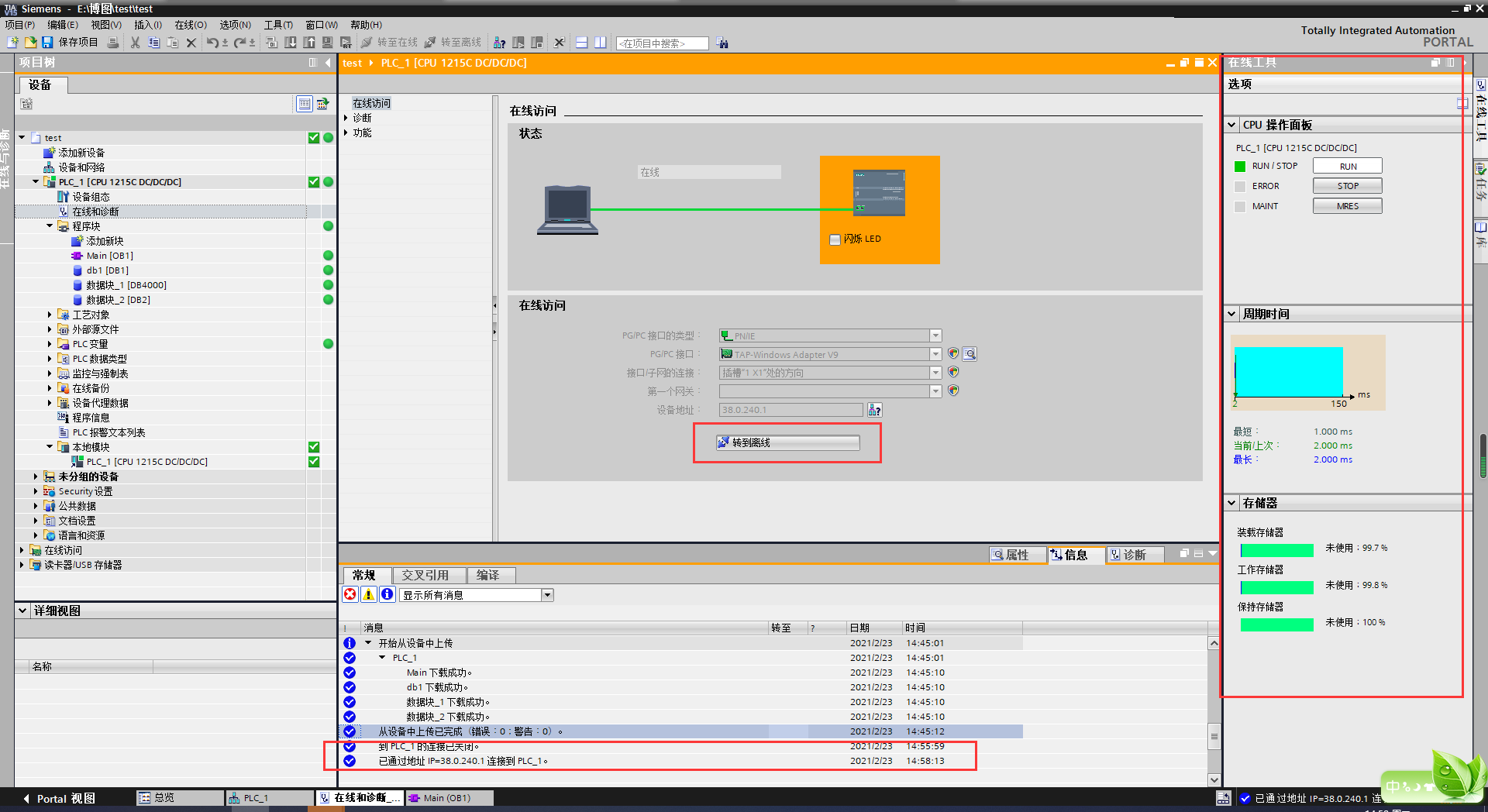Open the TAP-Windows Adapter V9 dropdown
Viewport: 1488px width, 812px height.
pos(936,354)
